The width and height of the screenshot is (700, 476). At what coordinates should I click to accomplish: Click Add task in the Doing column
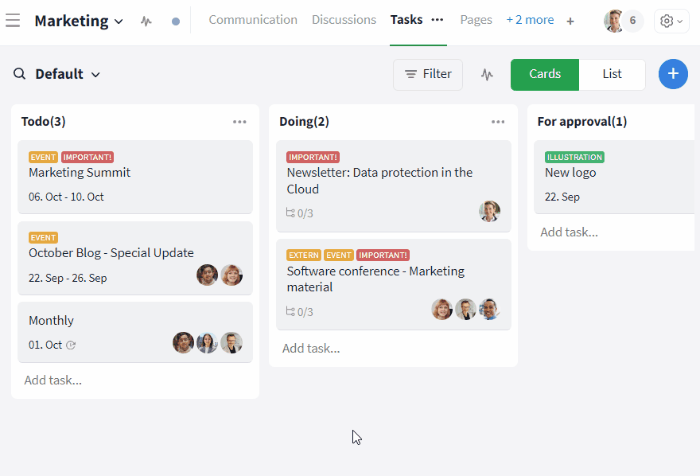pyautogui.click(x=311, y=349)
